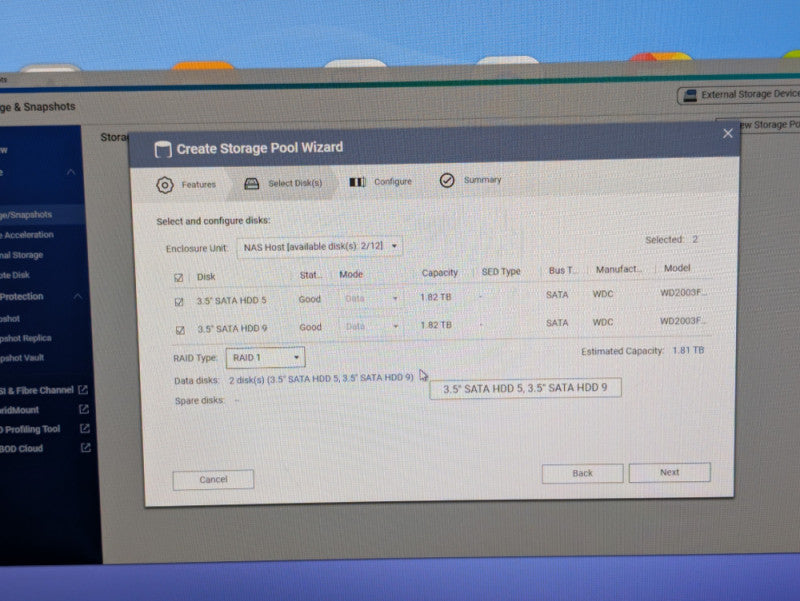The width and height of the screenshot is (800, 601).
Task: Click the Manufacturer column header
Action: coord(619,269)
